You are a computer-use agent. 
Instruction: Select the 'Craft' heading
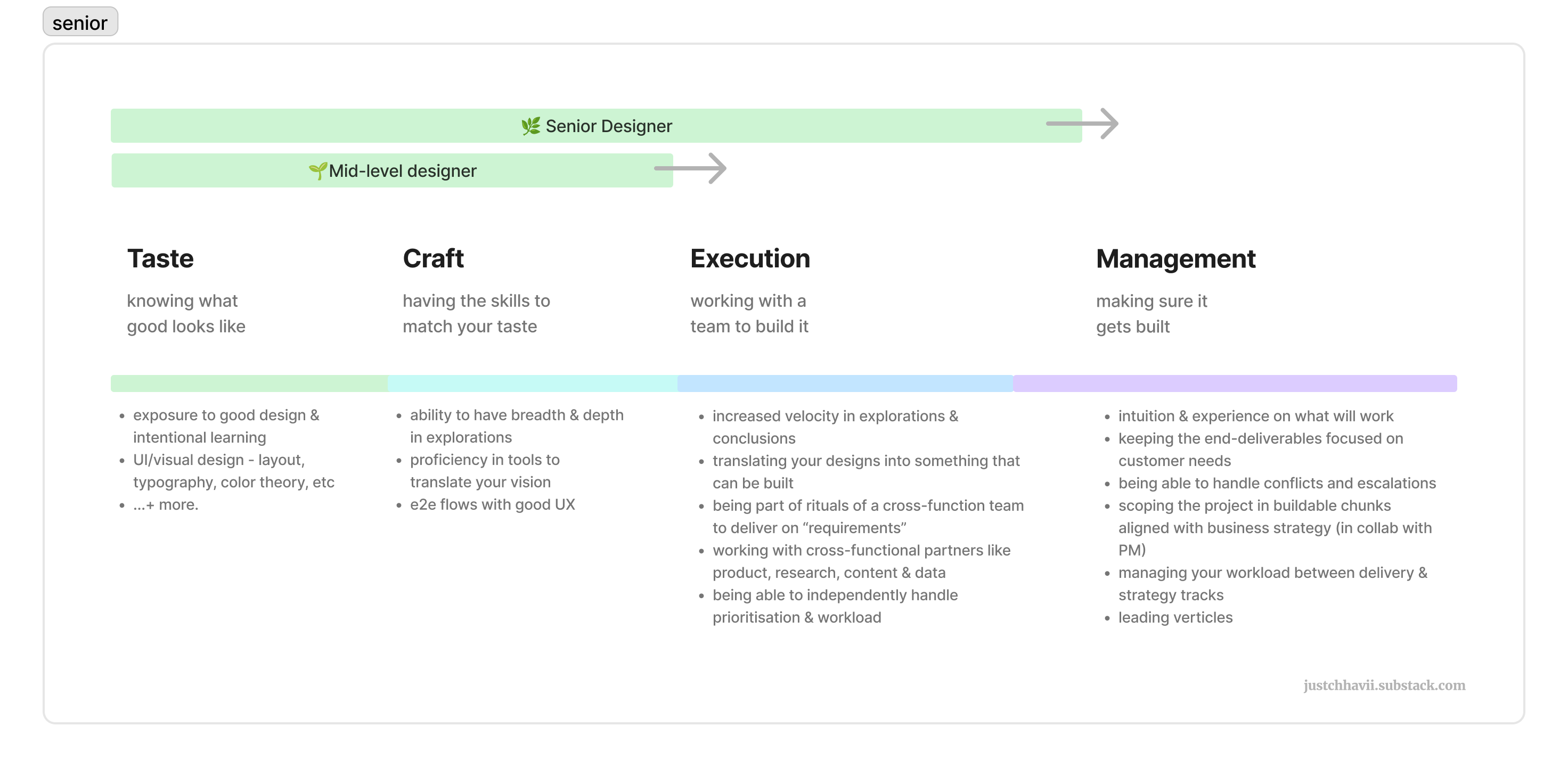(x=433, y=259)
